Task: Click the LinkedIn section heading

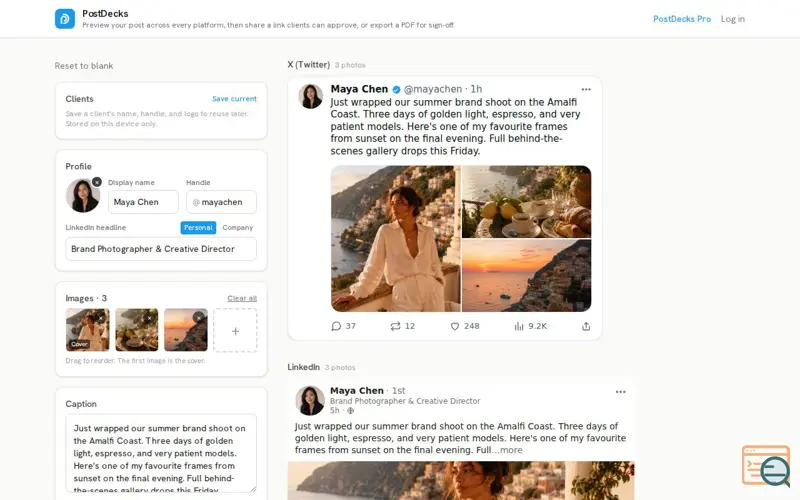Action: [303, 367]
